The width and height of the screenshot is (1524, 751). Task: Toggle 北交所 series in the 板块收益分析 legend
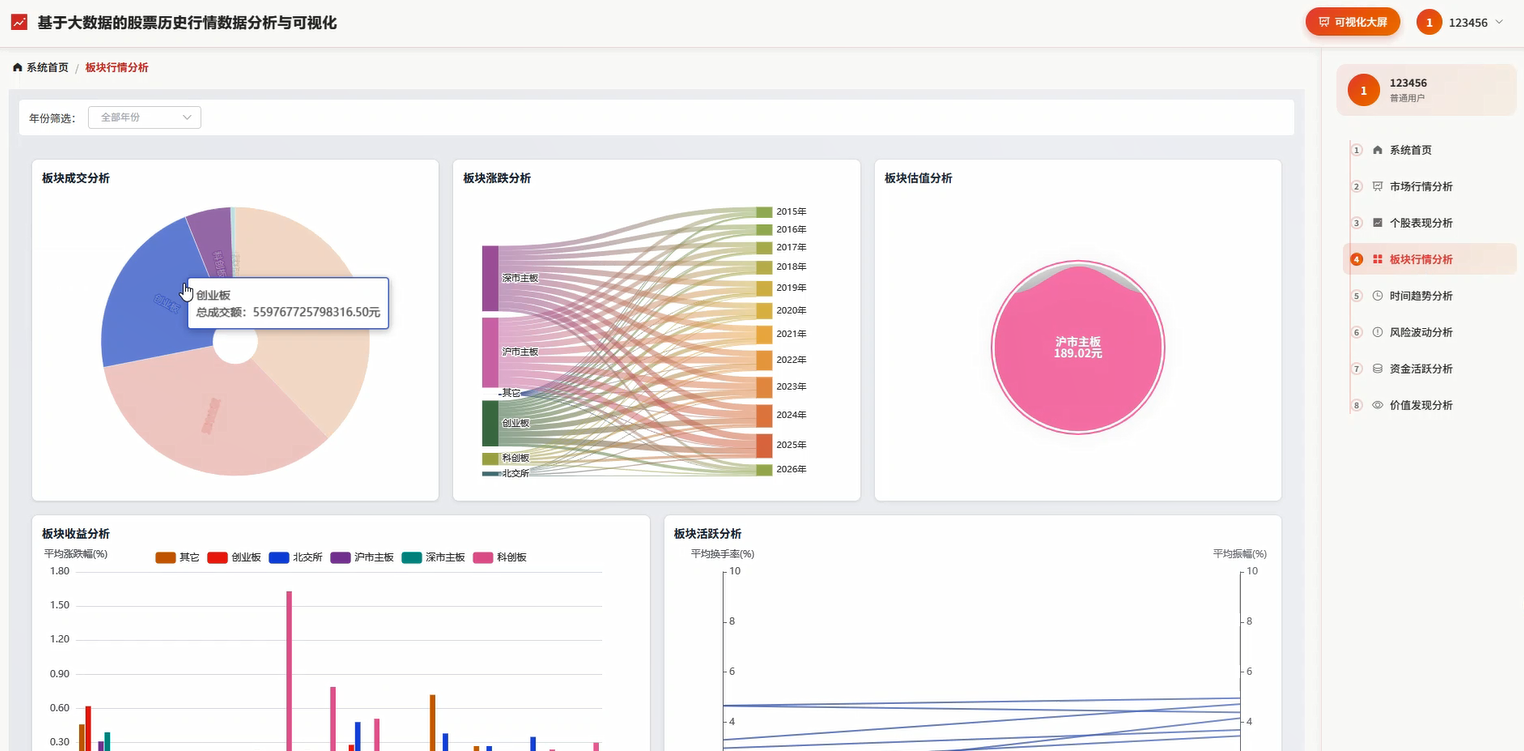point(296,557)
